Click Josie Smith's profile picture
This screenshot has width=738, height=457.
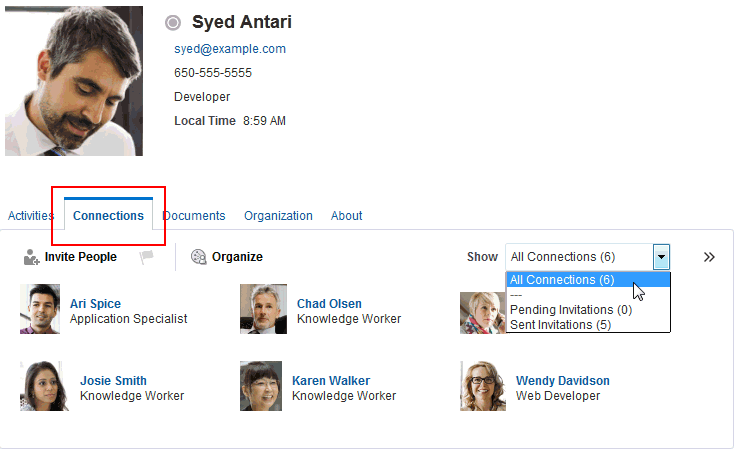point(40,386)
